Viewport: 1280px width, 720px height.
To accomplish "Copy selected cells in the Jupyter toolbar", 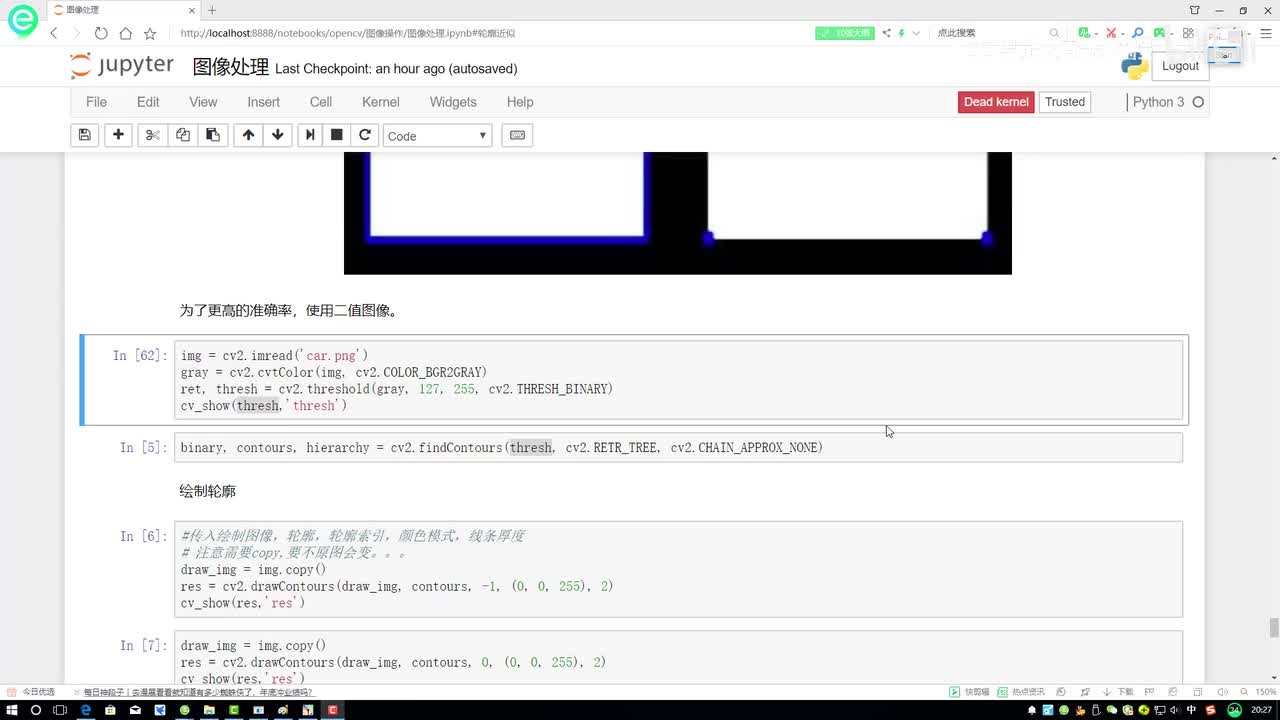I will 183,135.
